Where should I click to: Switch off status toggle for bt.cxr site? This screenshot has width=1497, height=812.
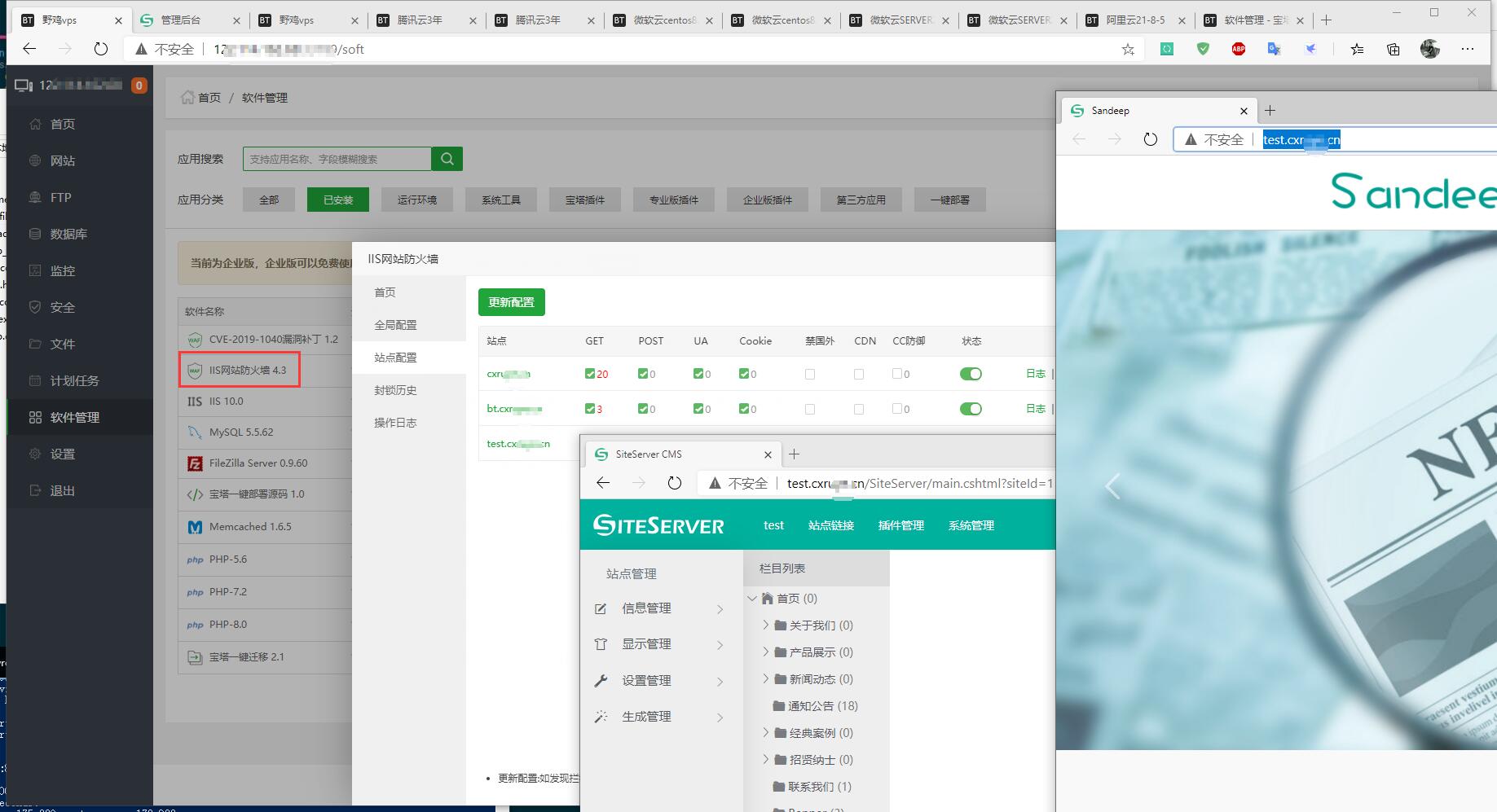pos(971,409)
